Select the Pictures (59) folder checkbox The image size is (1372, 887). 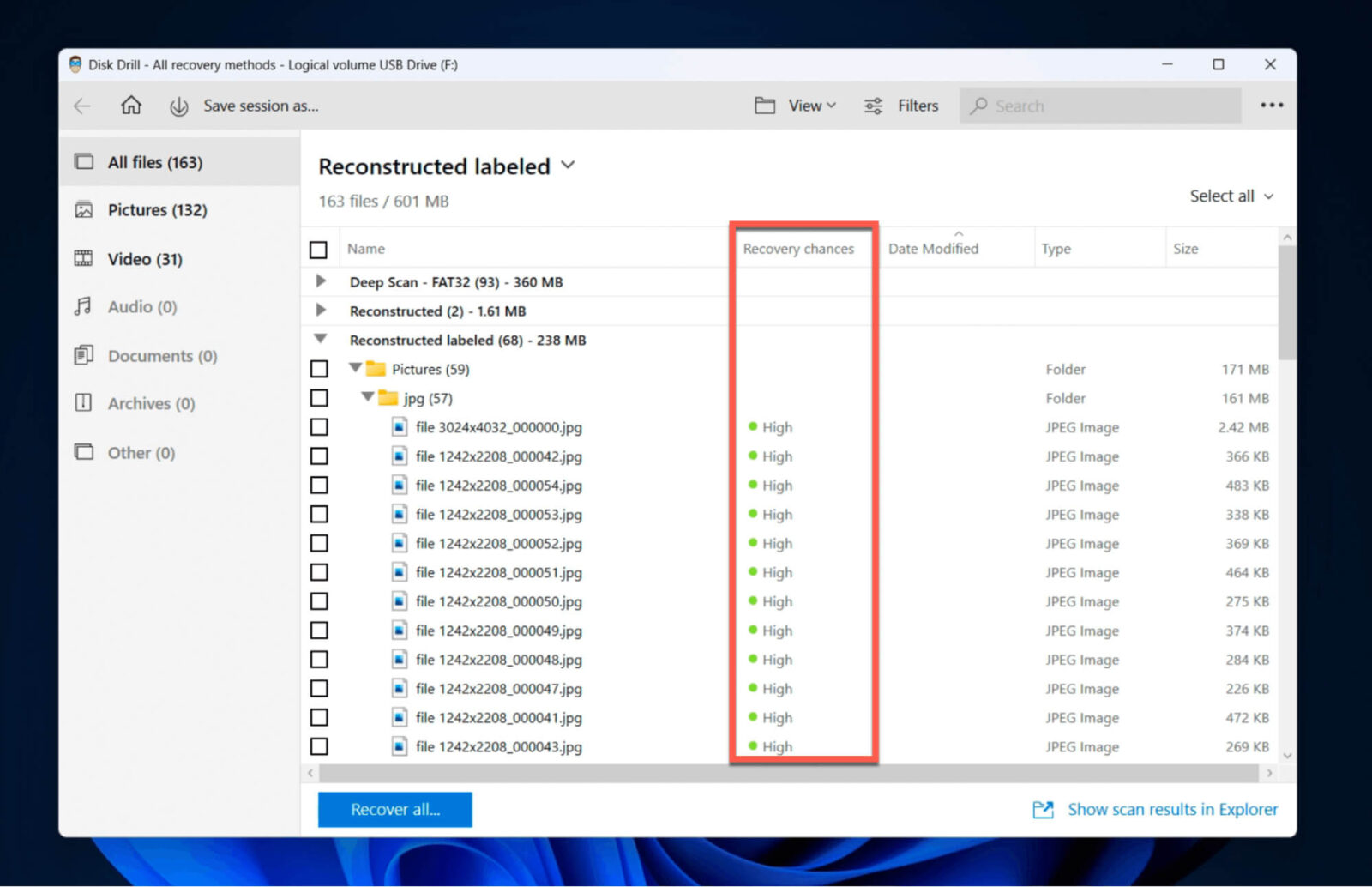click(x=319, y=368)
